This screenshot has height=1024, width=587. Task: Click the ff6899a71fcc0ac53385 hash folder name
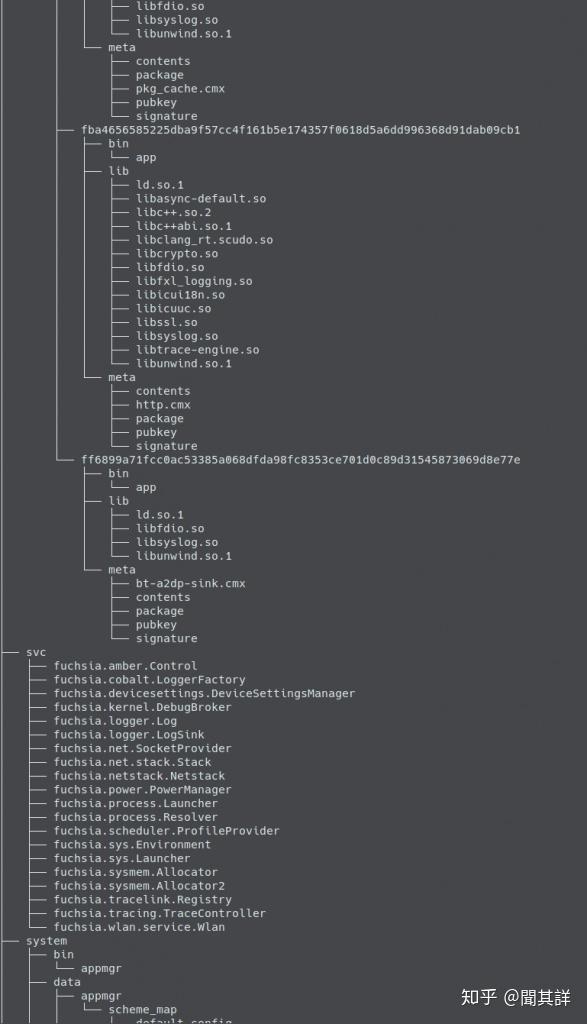click(x=300, y=460)
